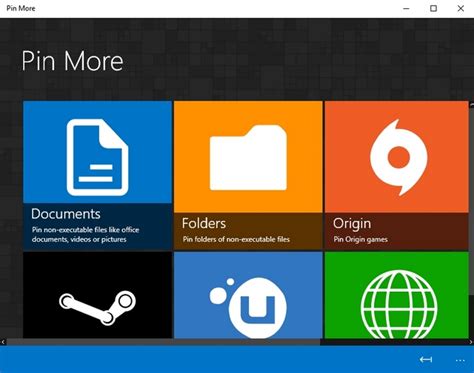Click the Folders tile title text

204,223
